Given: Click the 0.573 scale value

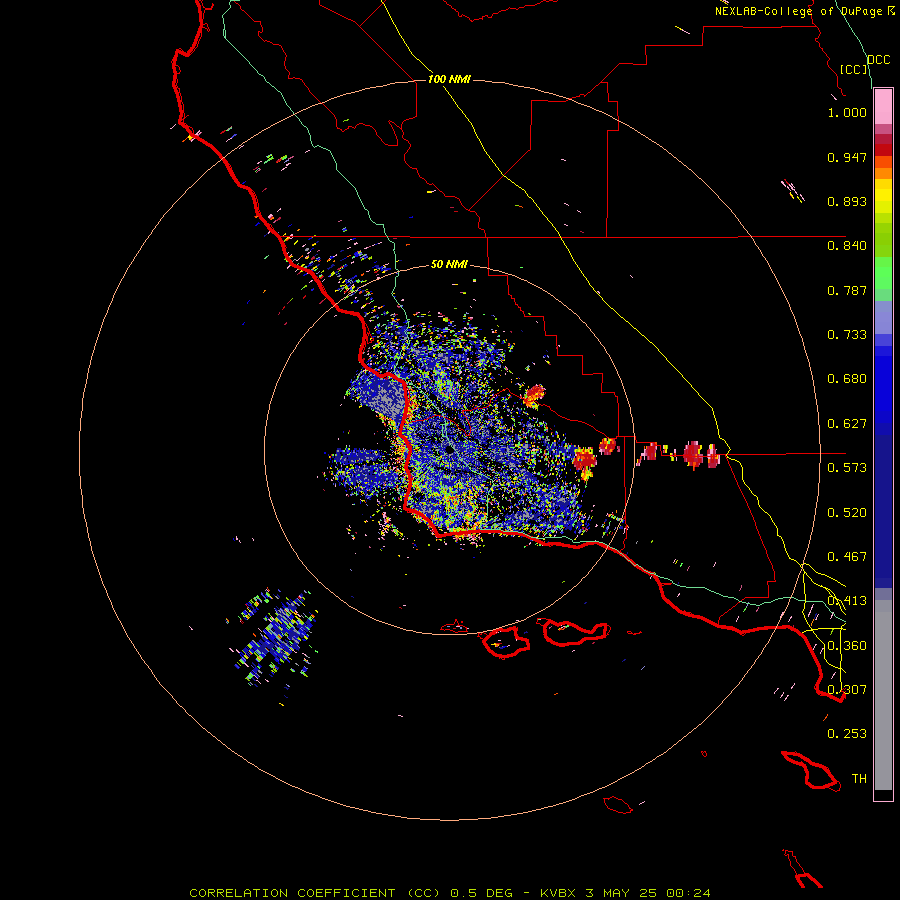Looking at the screenshot, I should (847, 468).
